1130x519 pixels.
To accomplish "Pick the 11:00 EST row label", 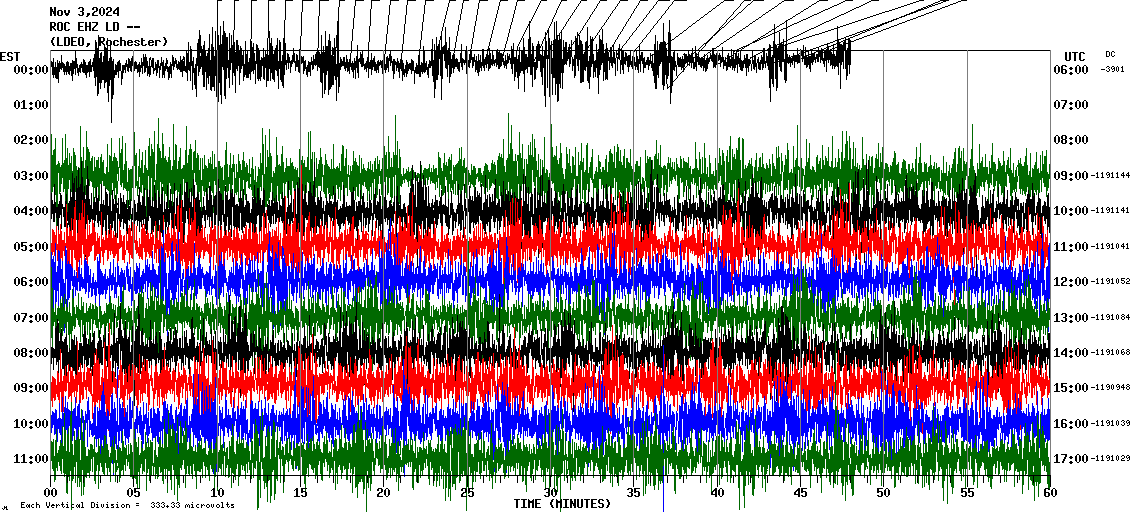I will point(31,459).
